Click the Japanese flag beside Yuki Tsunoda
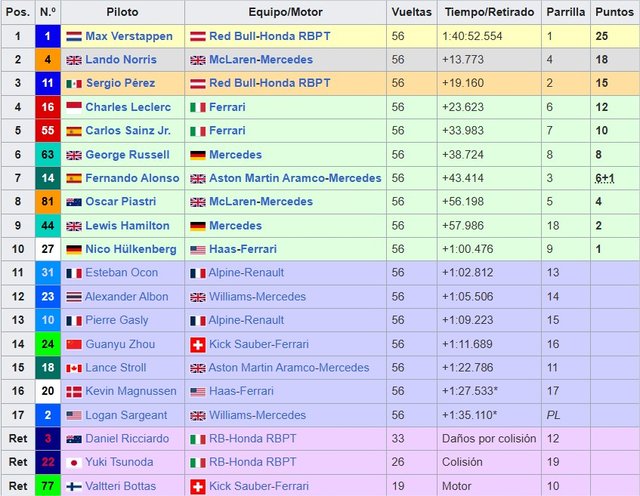The height and width of the screenshot is (496, 640). point(74,463)
